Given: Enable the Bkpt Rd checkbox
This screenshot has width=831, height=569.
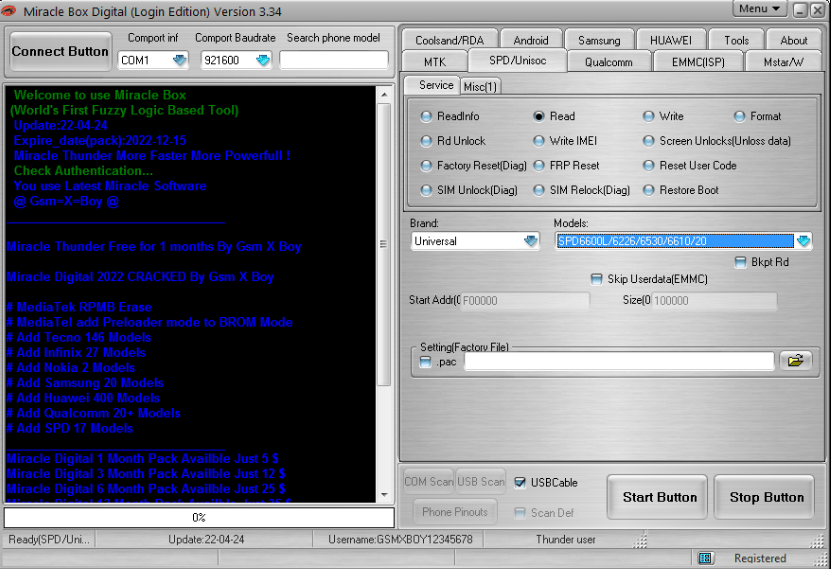Looking at the screenshot, I should pyautogui.click(x=740, y=262).
